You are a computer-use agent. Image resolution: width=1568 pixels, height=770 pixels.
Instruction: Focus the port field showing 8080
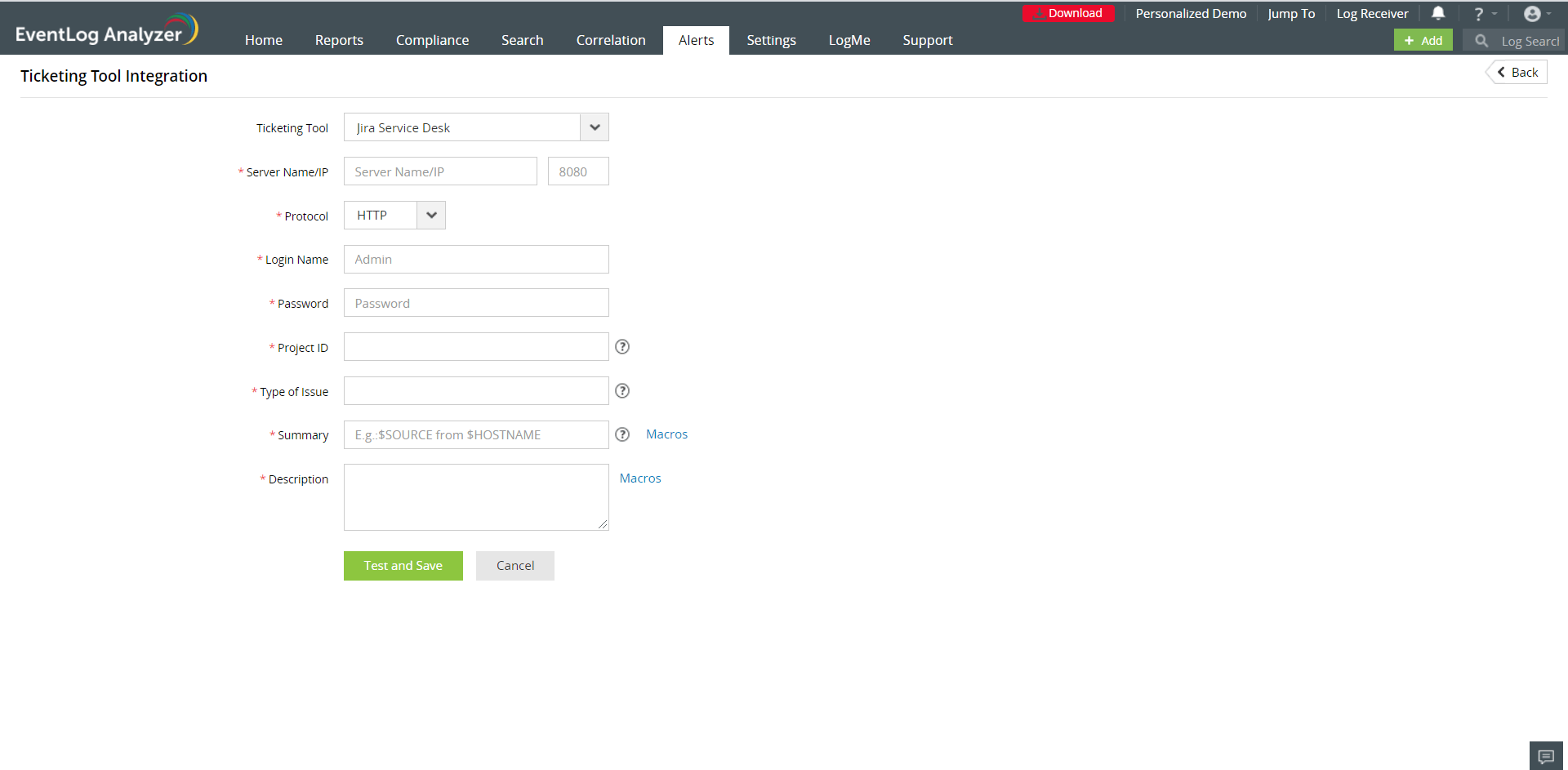click(x=578, y=171)
